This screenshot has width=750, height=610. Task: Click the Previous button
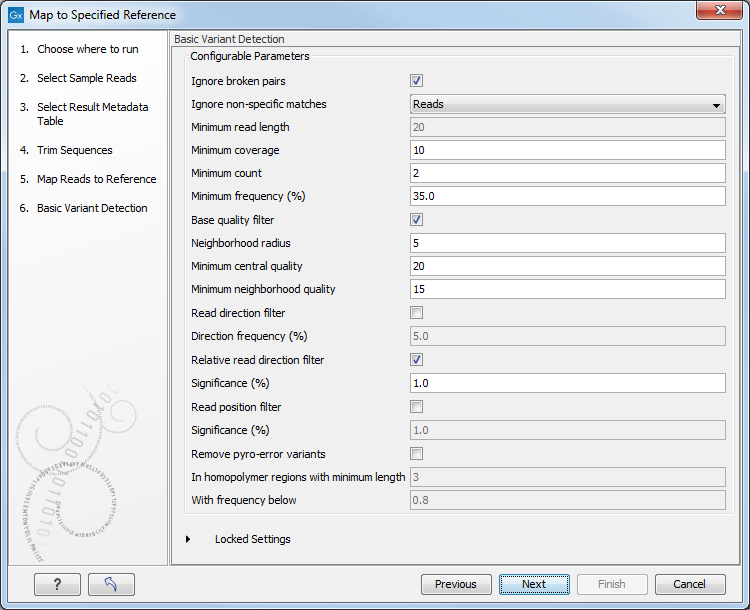[455, 585]
